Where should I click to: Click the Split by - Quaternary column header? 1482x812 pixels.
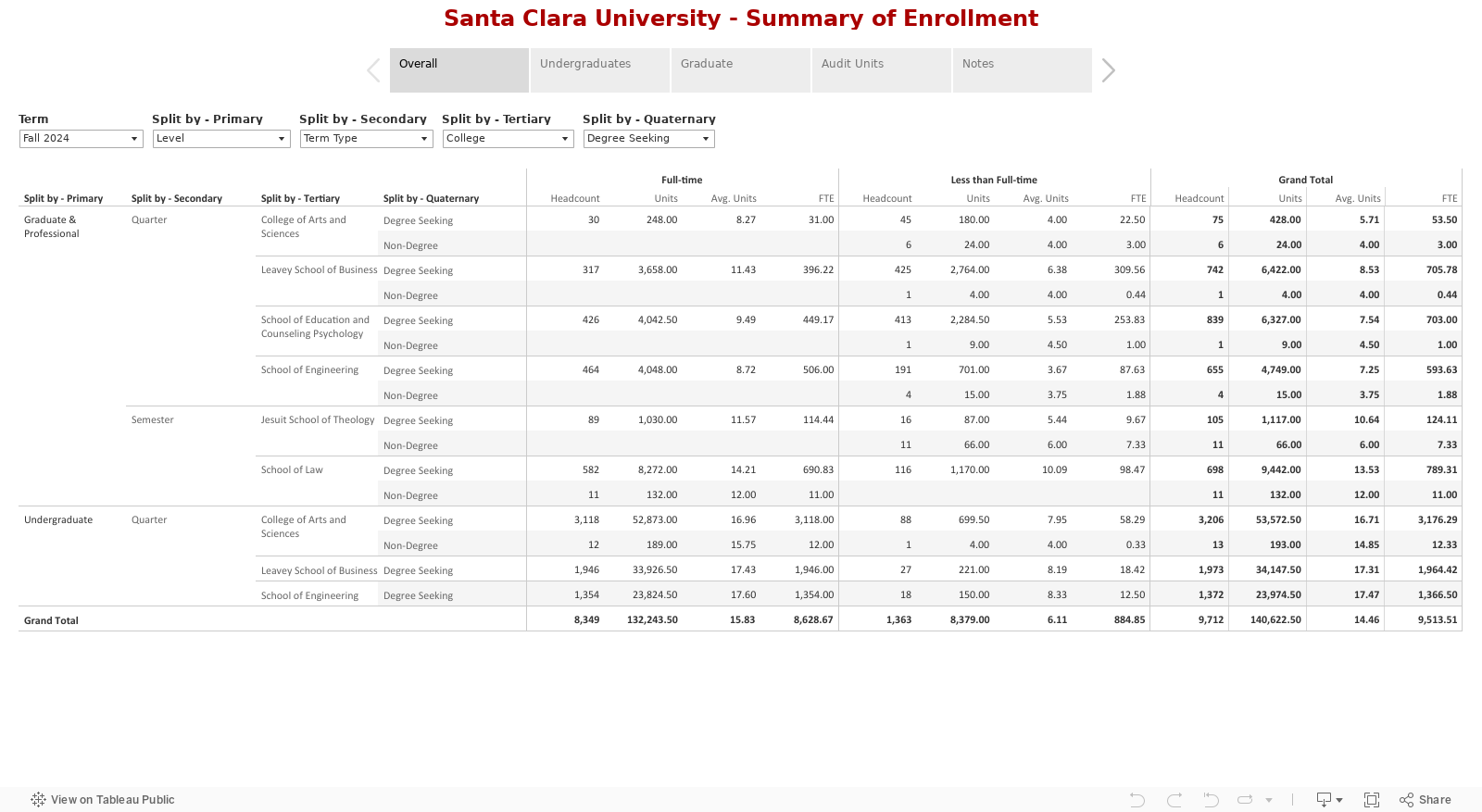431,198
